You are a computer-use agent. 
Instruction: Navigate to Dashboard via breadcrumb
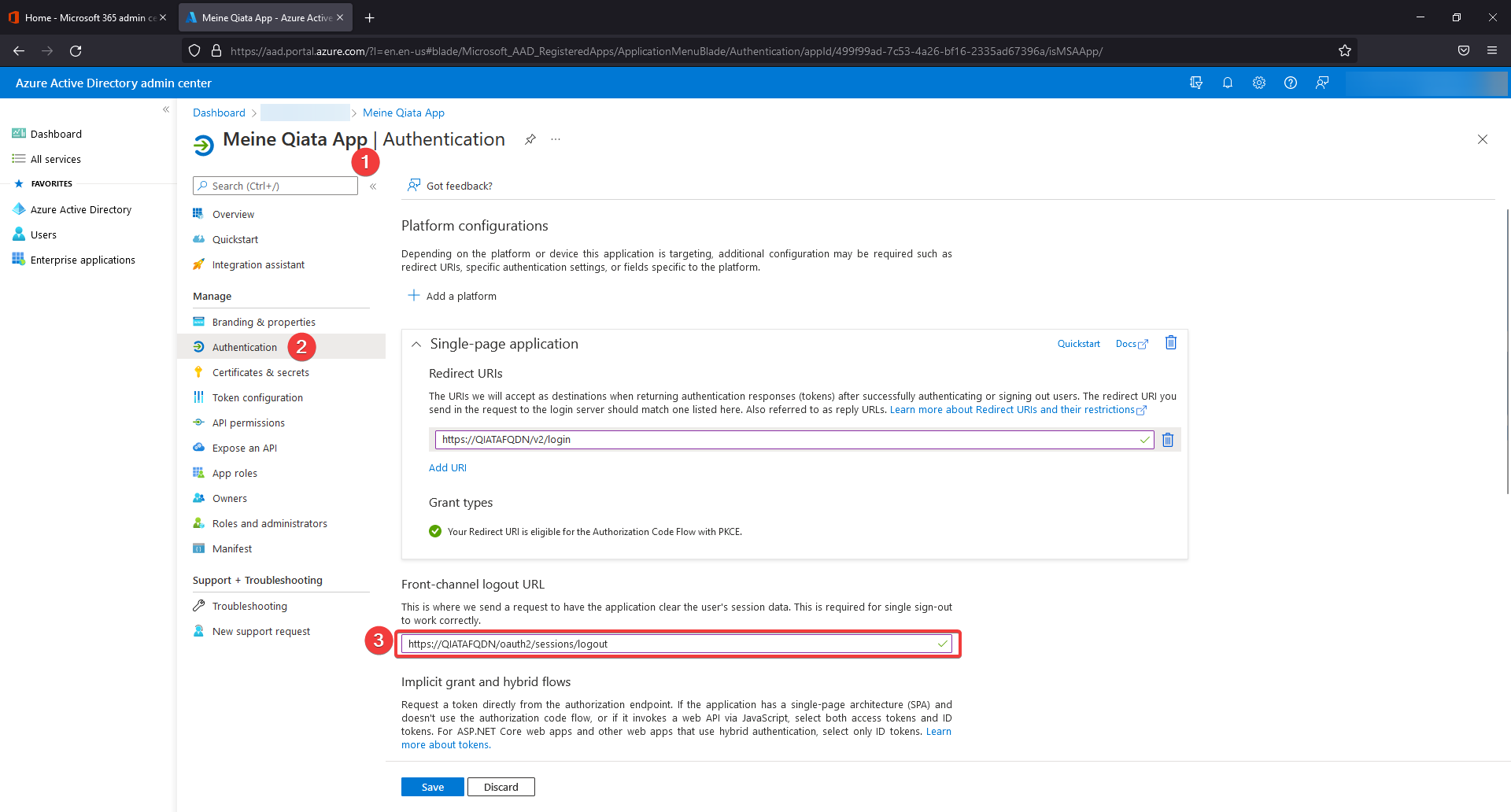pos(219,113)
